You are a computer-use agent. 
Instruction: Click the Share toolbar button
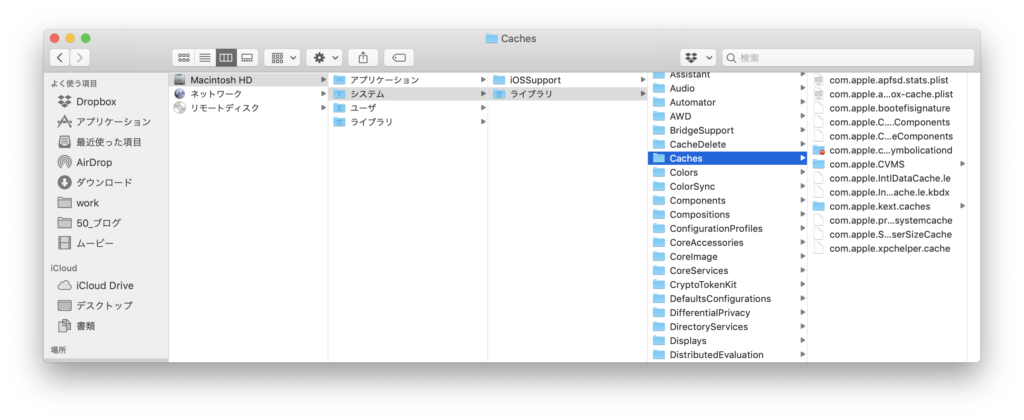pyautogui.click(x=363, y=58)
